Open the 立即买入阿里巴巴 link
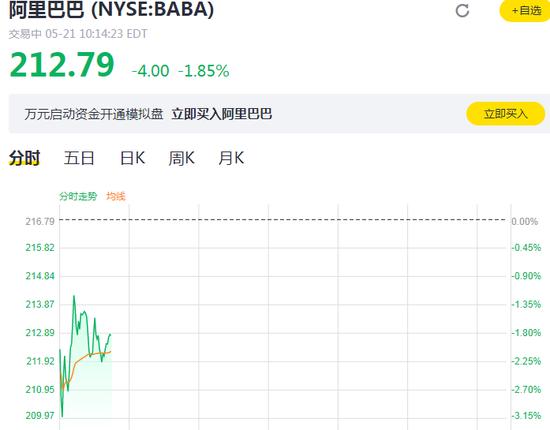 click(x=222, y=114)
